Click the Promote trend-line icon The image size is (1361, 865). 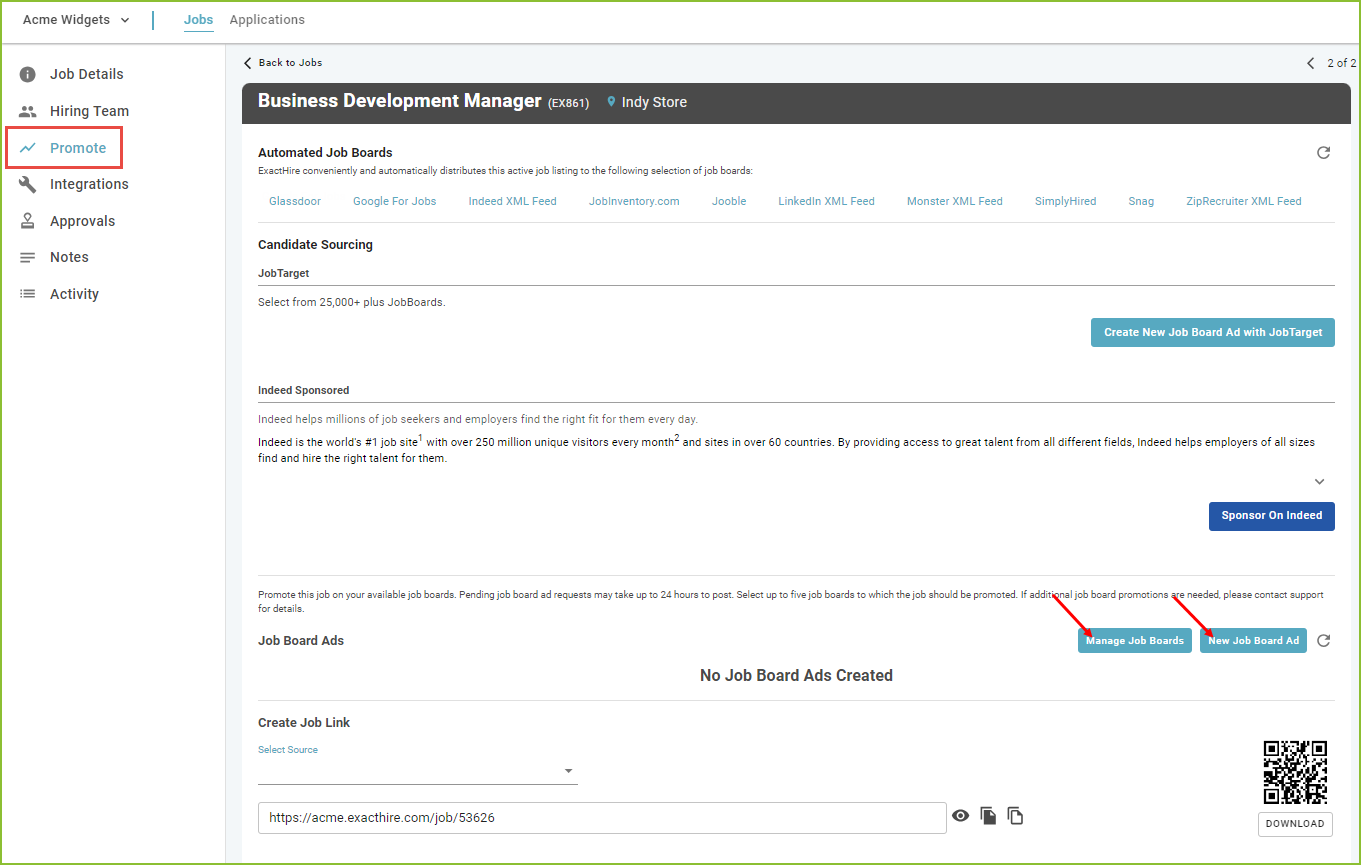pyautogui.click(x=28, y=148)
